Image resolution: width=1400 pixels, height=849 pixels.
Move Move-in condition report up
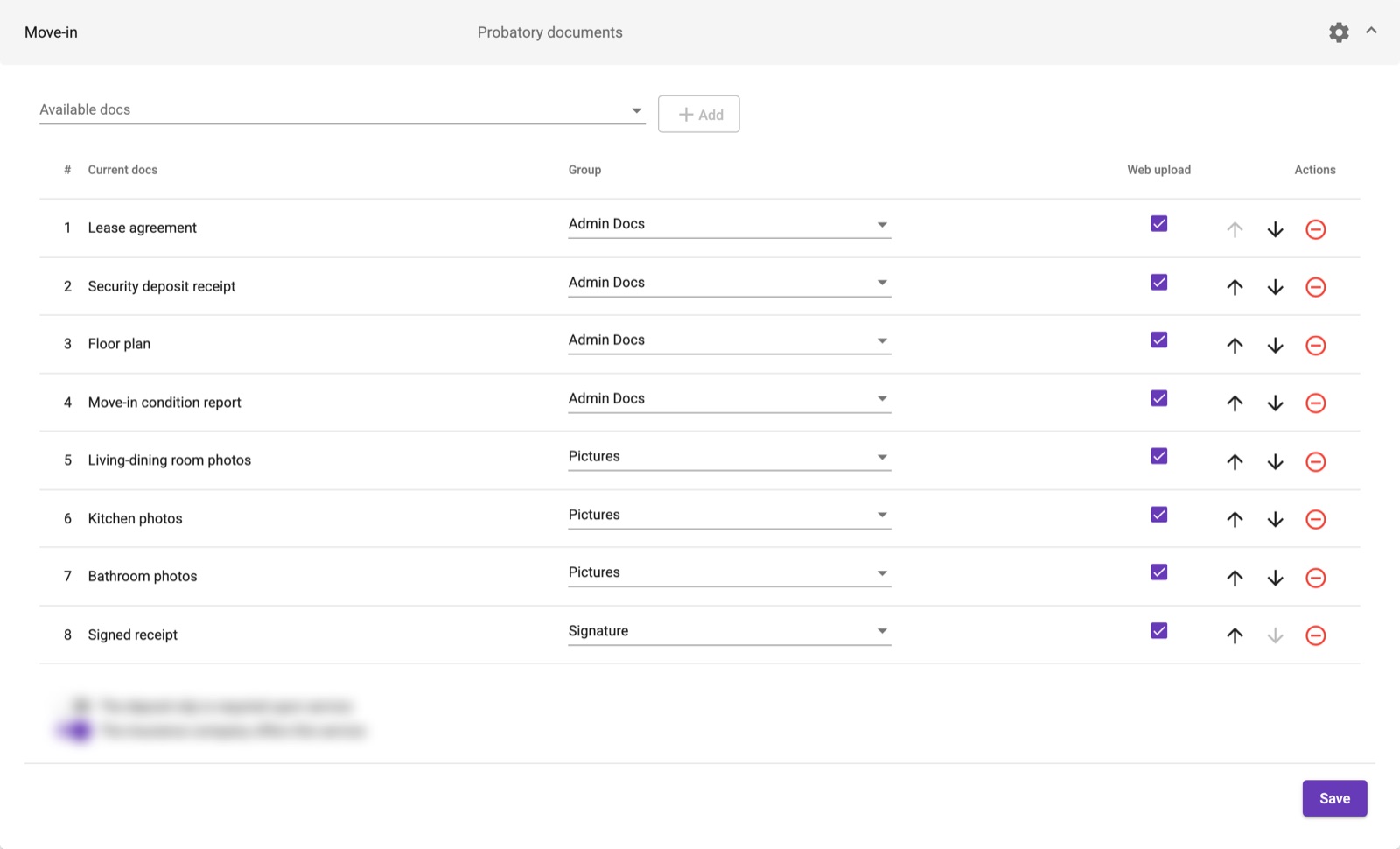coord(1235,403)
